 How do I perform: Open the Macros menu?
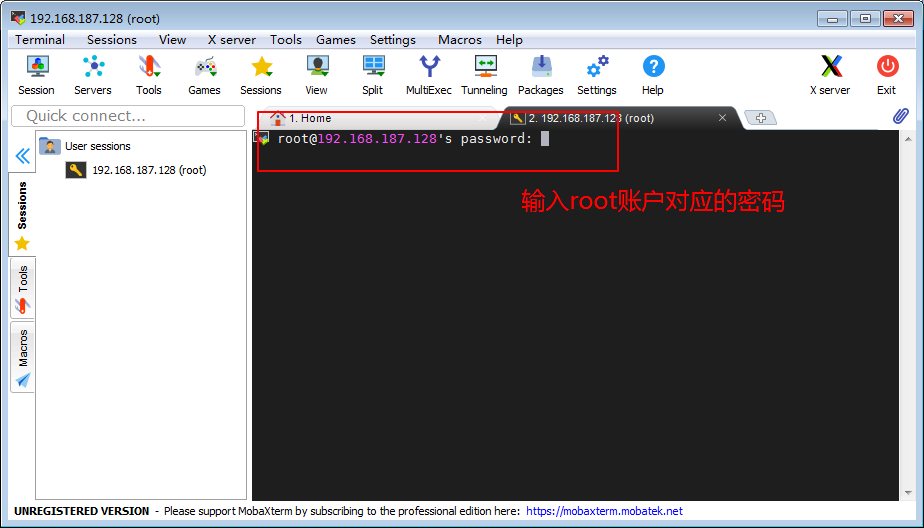[x=459, y=40]
